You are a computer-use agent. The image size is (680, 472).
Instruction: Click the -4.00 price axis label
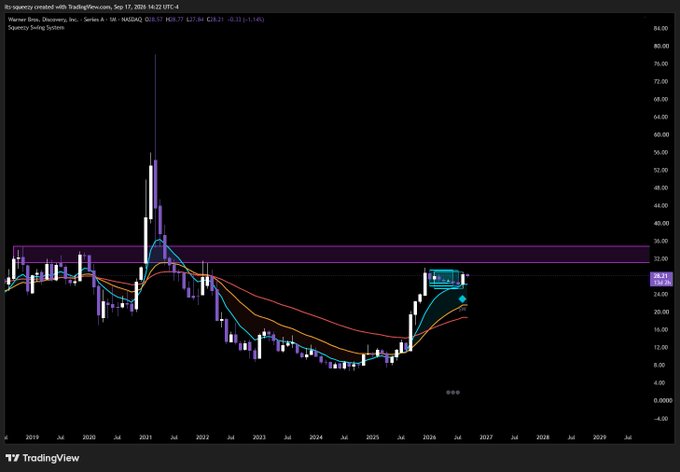661,419
